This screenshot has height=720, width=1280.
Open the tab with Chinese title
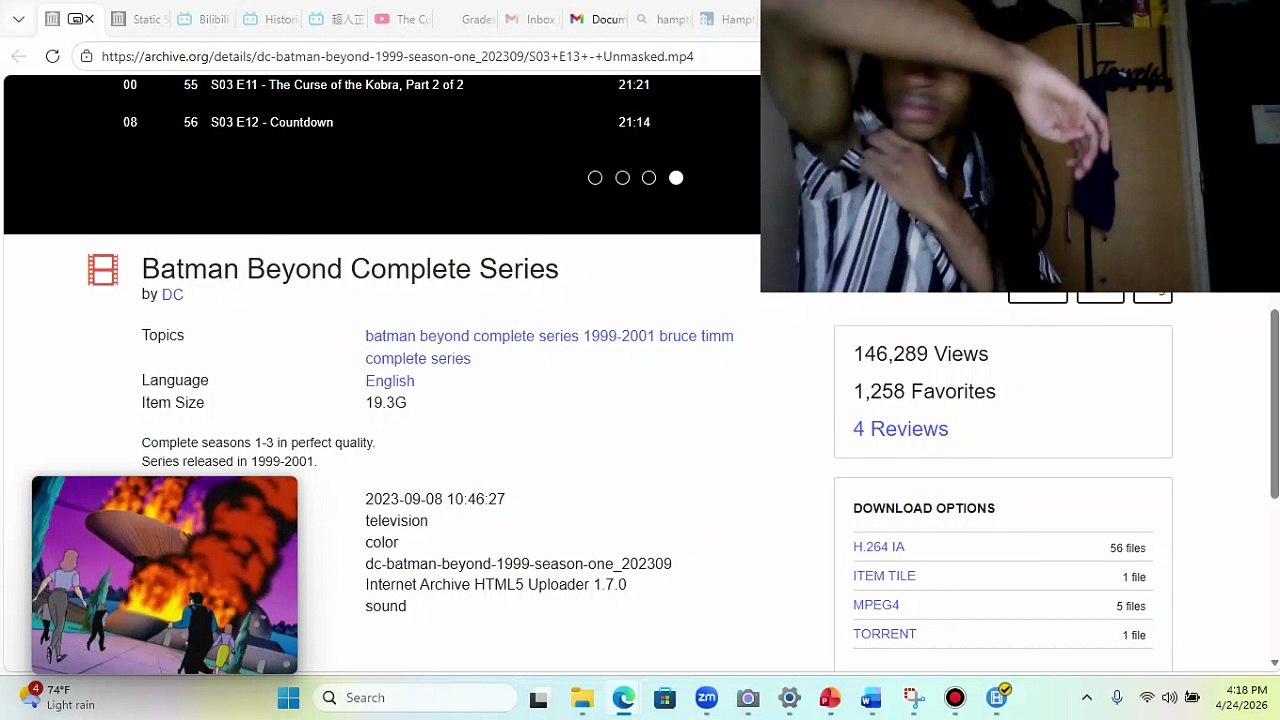[336, 19]
